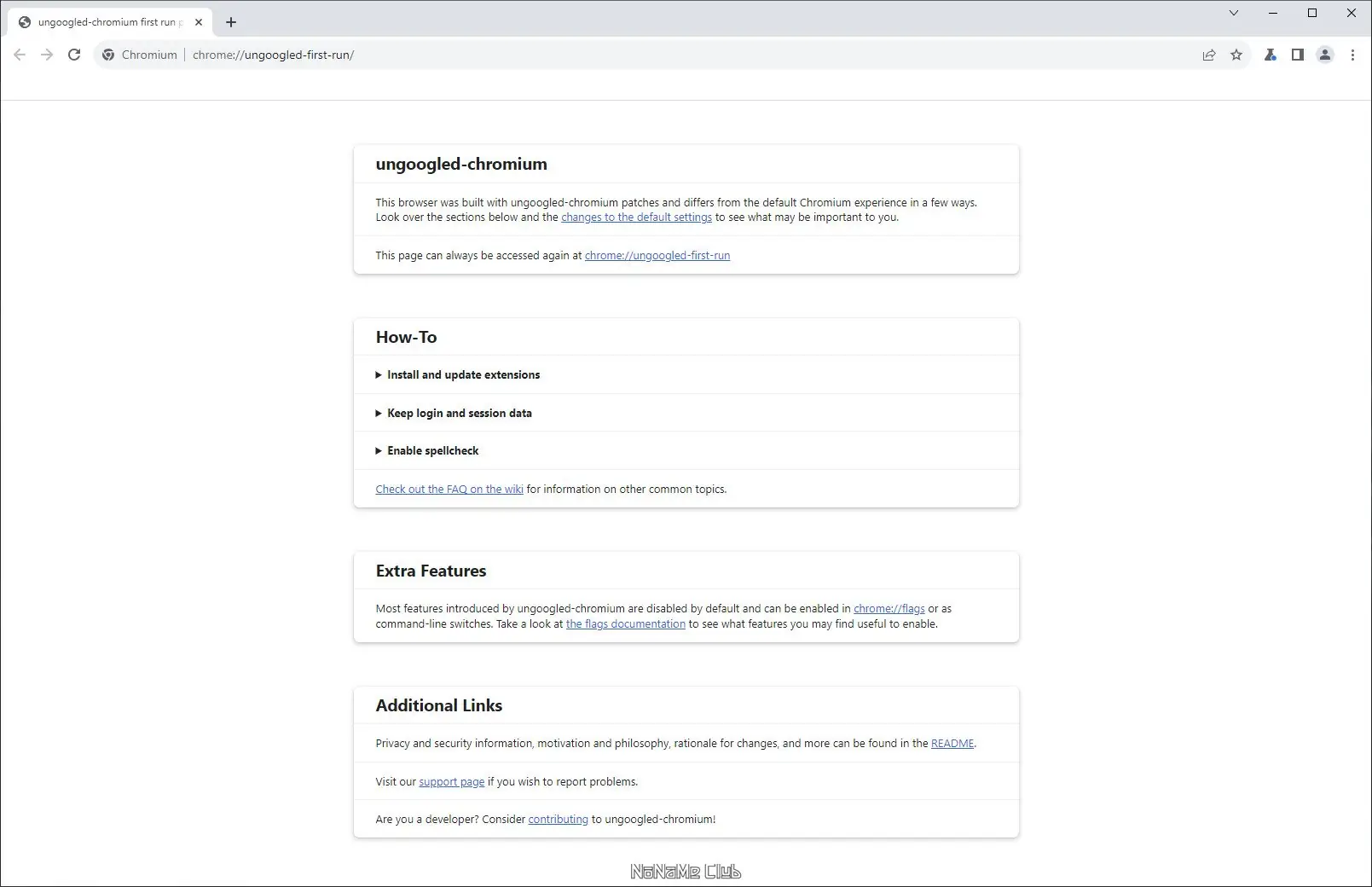1372x887 pixels.
Task: Expand Install and update extensions section
Action: 463,374
